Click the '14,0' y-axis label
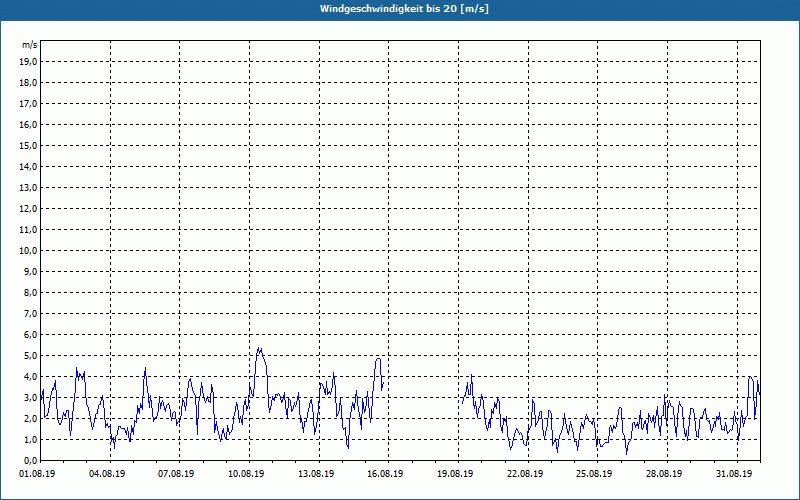 (x=29, y=166)
